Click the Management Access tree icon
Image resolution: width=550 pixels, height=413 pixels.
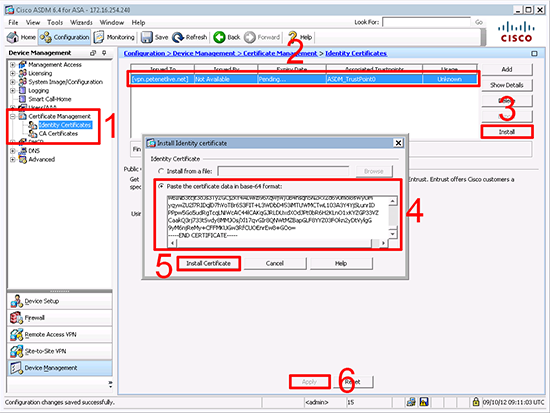click(22, 65)
